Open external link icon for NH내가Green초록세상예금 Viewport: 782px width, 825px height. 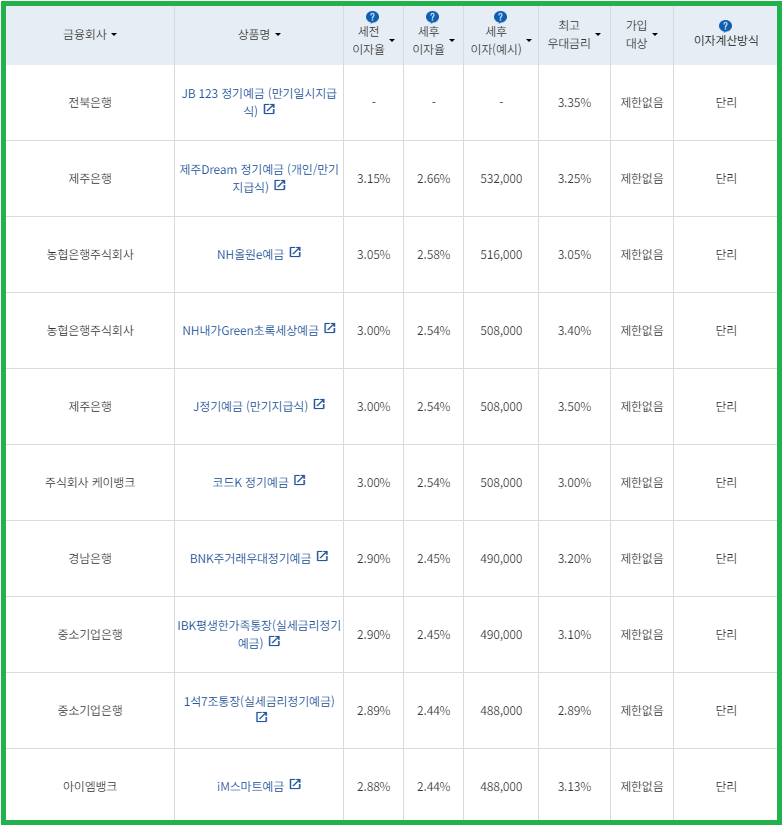(x=330, y=328)
